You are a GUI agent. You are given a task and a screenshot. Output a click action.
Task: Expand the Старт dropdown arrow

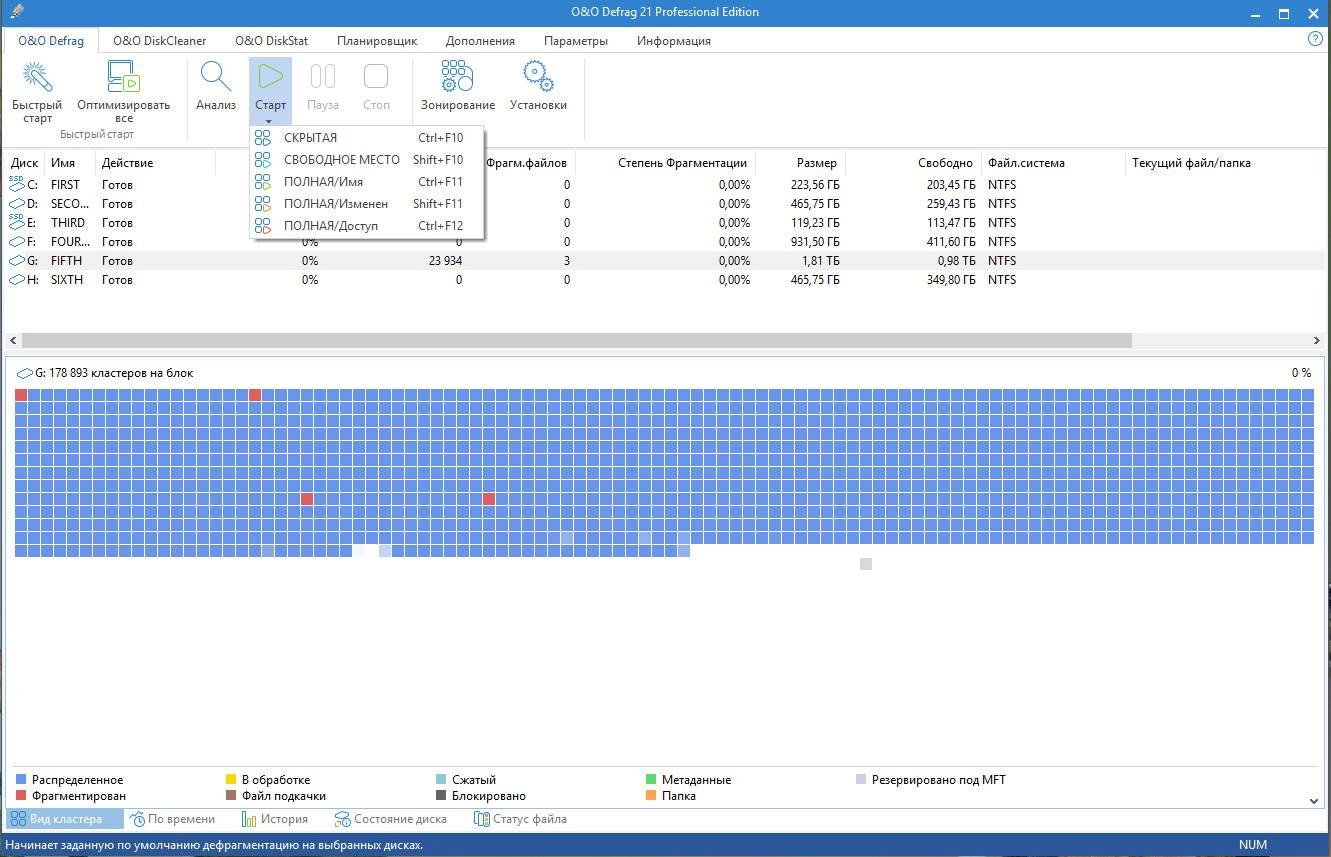270,120
